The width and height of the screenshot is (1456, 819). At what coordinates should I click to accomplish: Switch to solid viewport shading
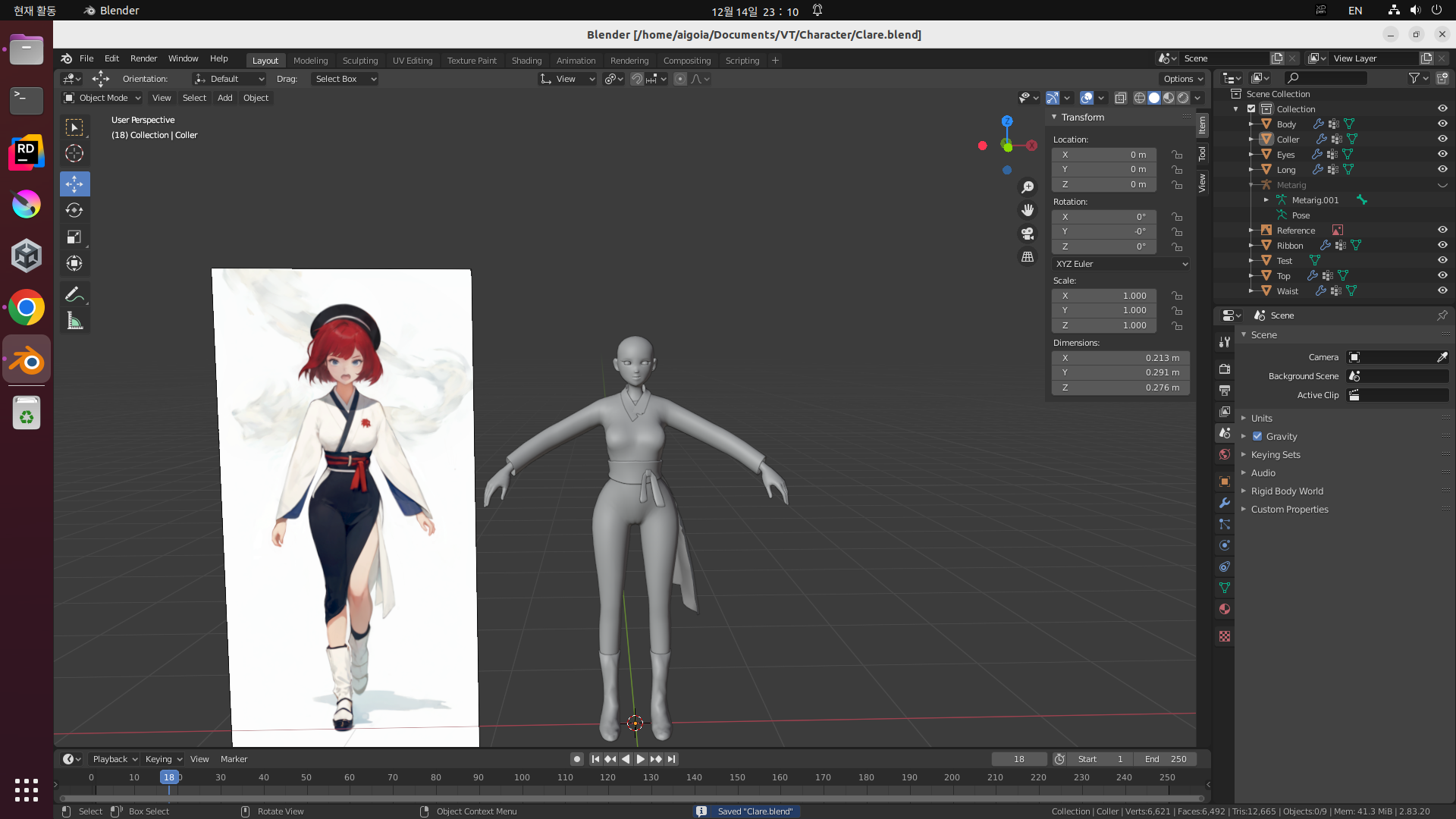click(1154, 98)
